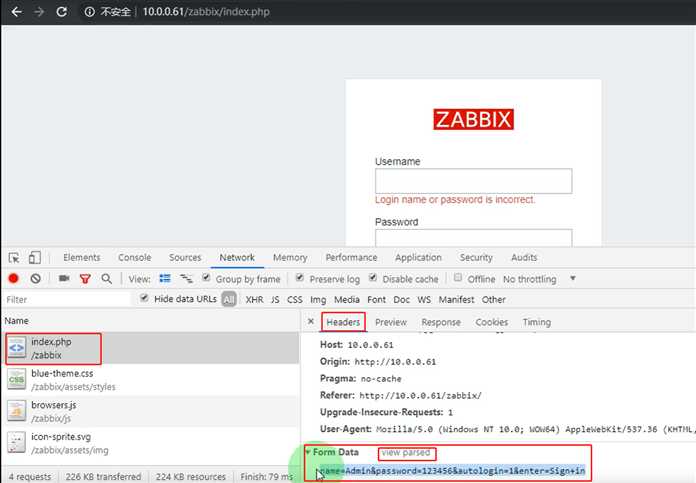Open the Timing detail tab
Screen dimensions: 696x483
(537, 322)
